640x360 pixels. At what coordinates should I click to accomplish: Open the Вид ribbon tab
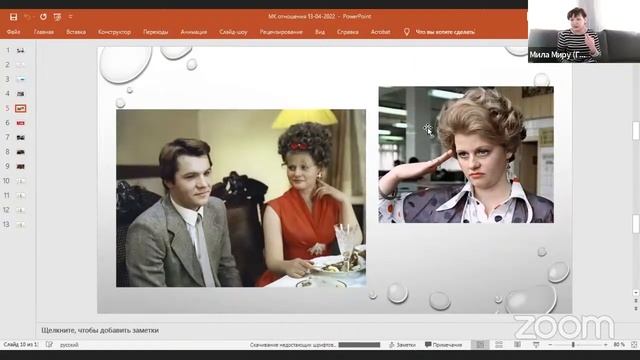(320, 32)
